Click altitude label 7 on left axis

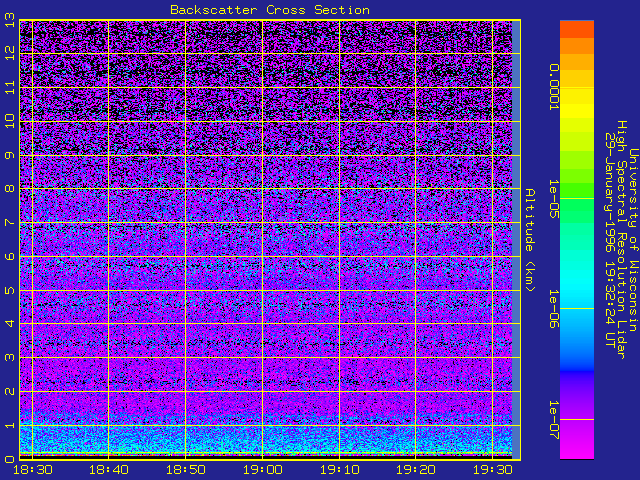(x=10, y=222)
